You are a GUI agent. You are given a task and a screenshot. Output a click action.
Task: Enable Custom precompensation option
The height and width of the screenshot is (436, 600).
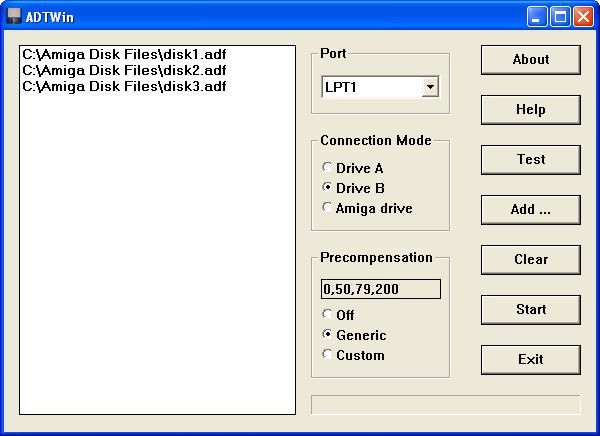[x=327, y=355]
